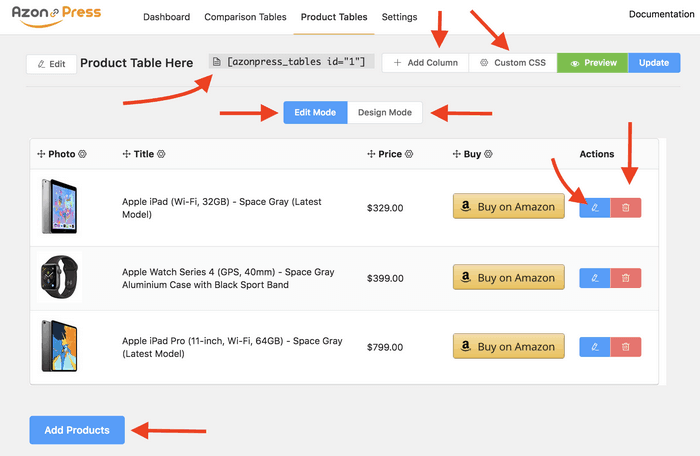Click the Title column move handle

point(126,154)
